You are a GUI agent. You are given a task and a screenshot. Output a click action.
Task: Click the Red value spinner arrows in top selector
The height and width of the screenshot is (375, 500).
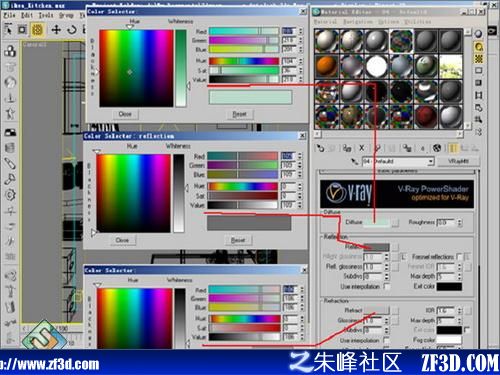click(x=300, y=31)
